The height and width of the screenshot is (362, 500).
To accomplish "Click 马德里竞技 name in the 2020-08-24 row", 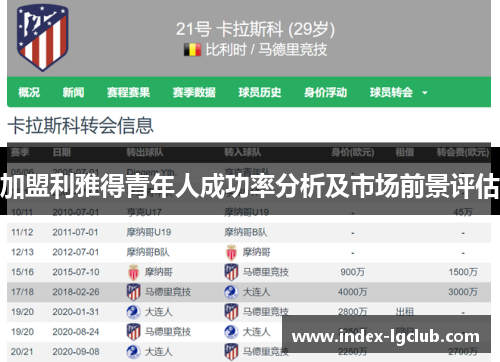I will click(168, 332).
